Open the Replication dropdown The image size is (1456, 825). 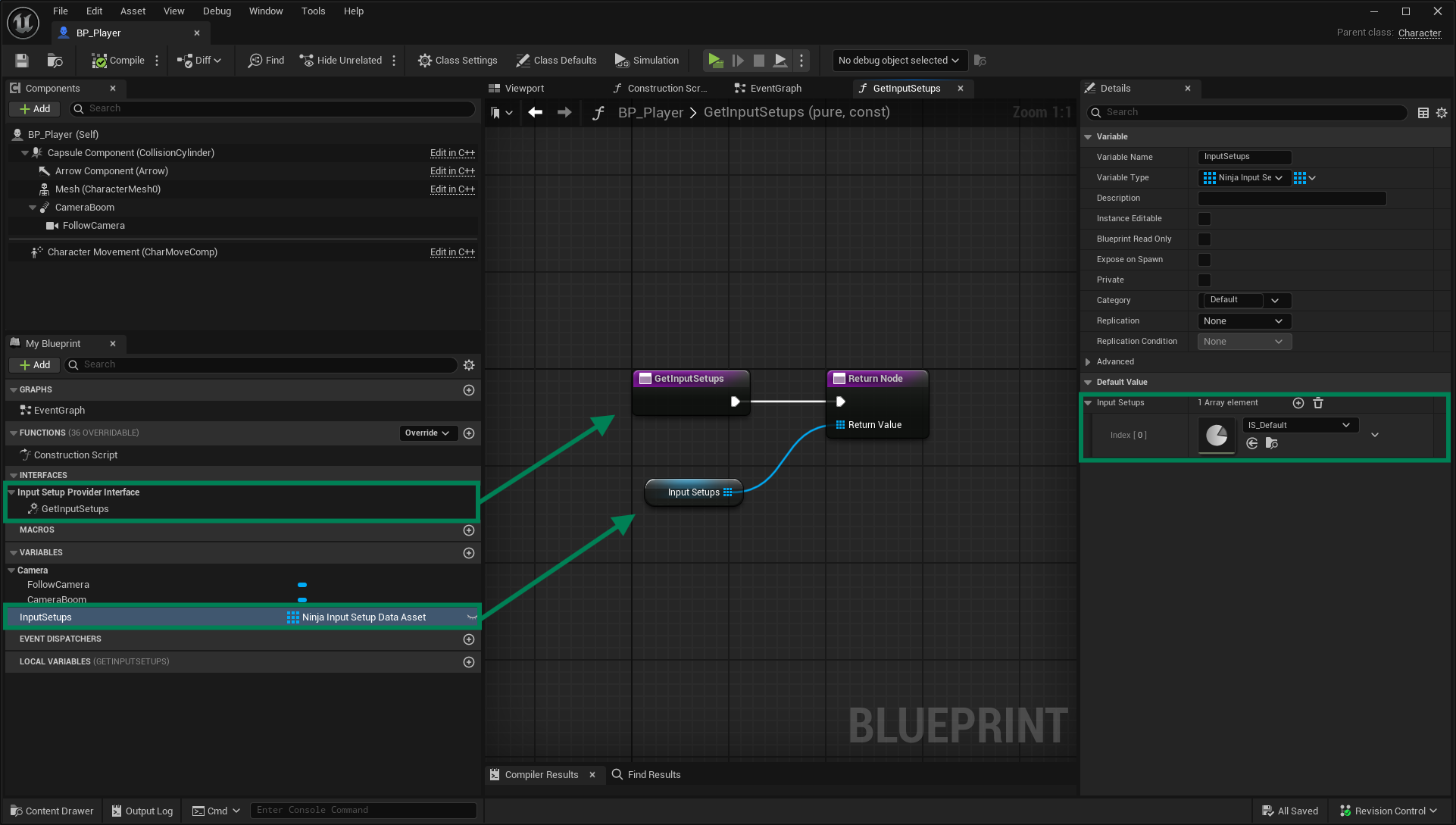1243,321
